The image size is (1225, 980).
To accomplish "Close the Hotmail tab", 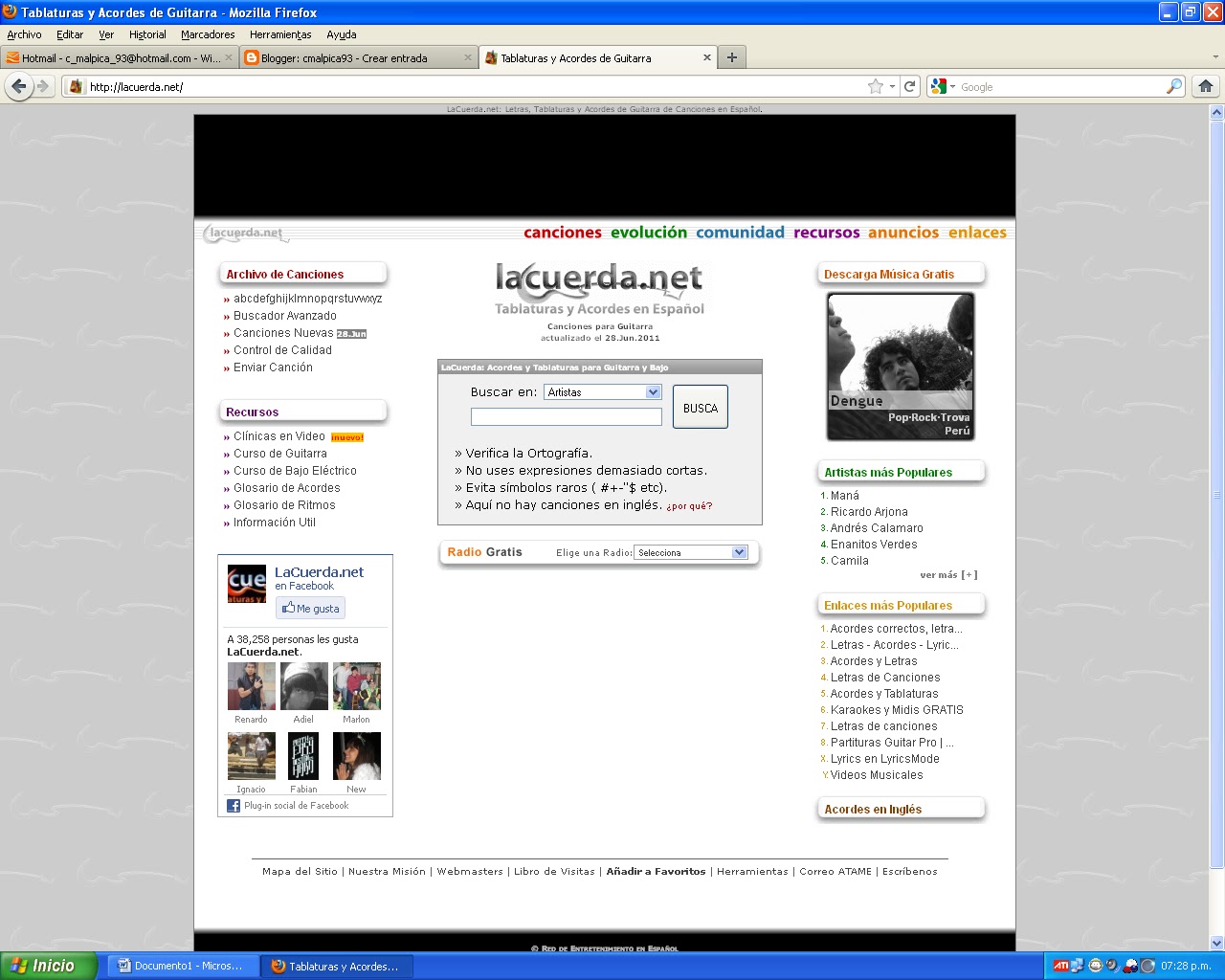I will point(229,57).
